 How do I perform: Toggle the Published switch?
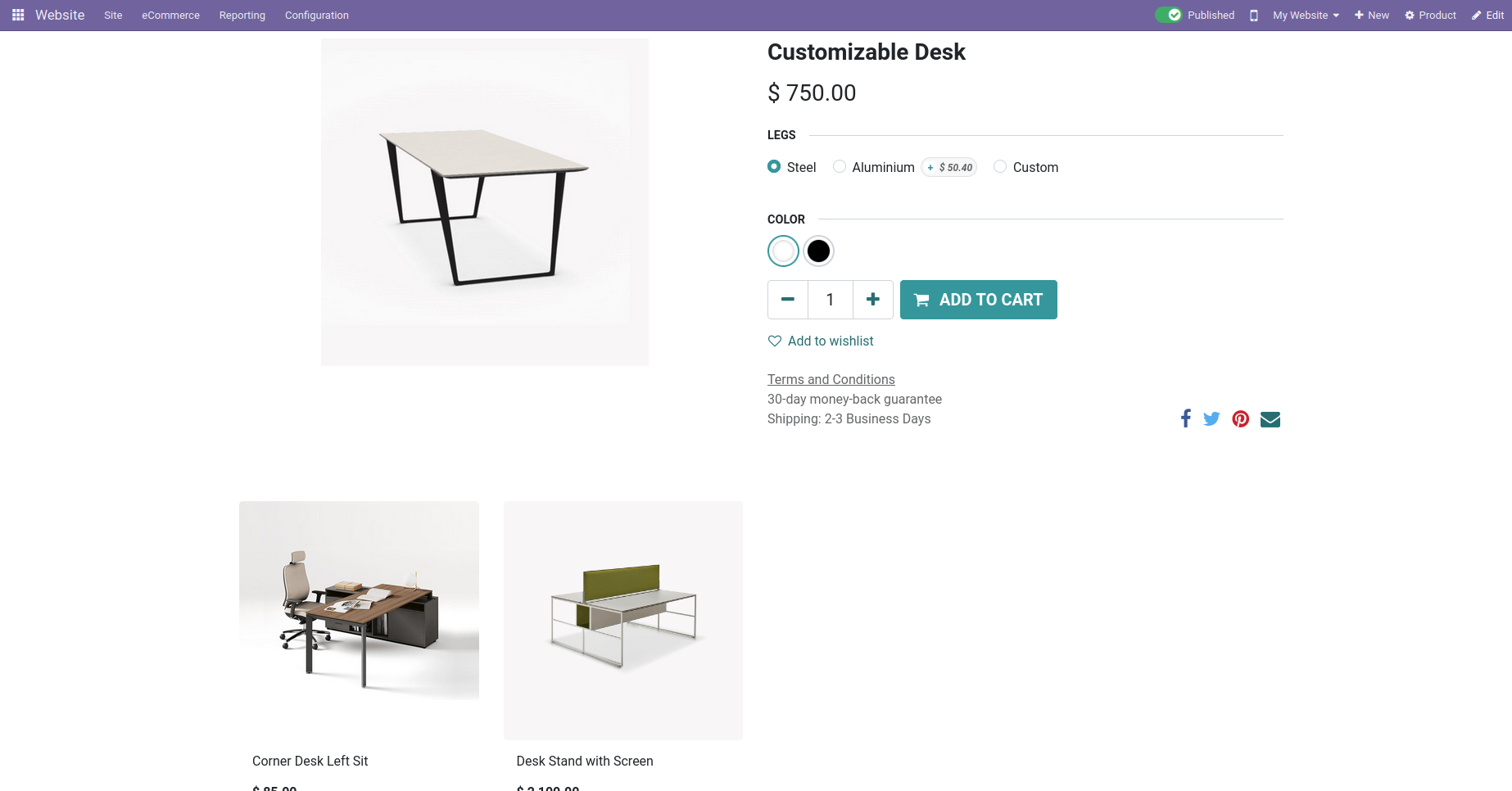tap(1169, 15)
